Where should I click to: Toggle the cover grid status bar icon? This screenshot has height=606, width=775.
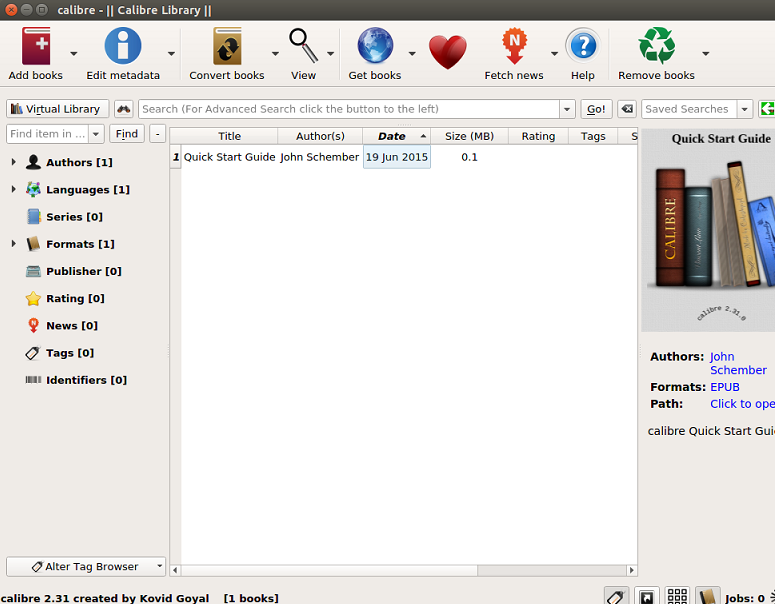point(677,597)
